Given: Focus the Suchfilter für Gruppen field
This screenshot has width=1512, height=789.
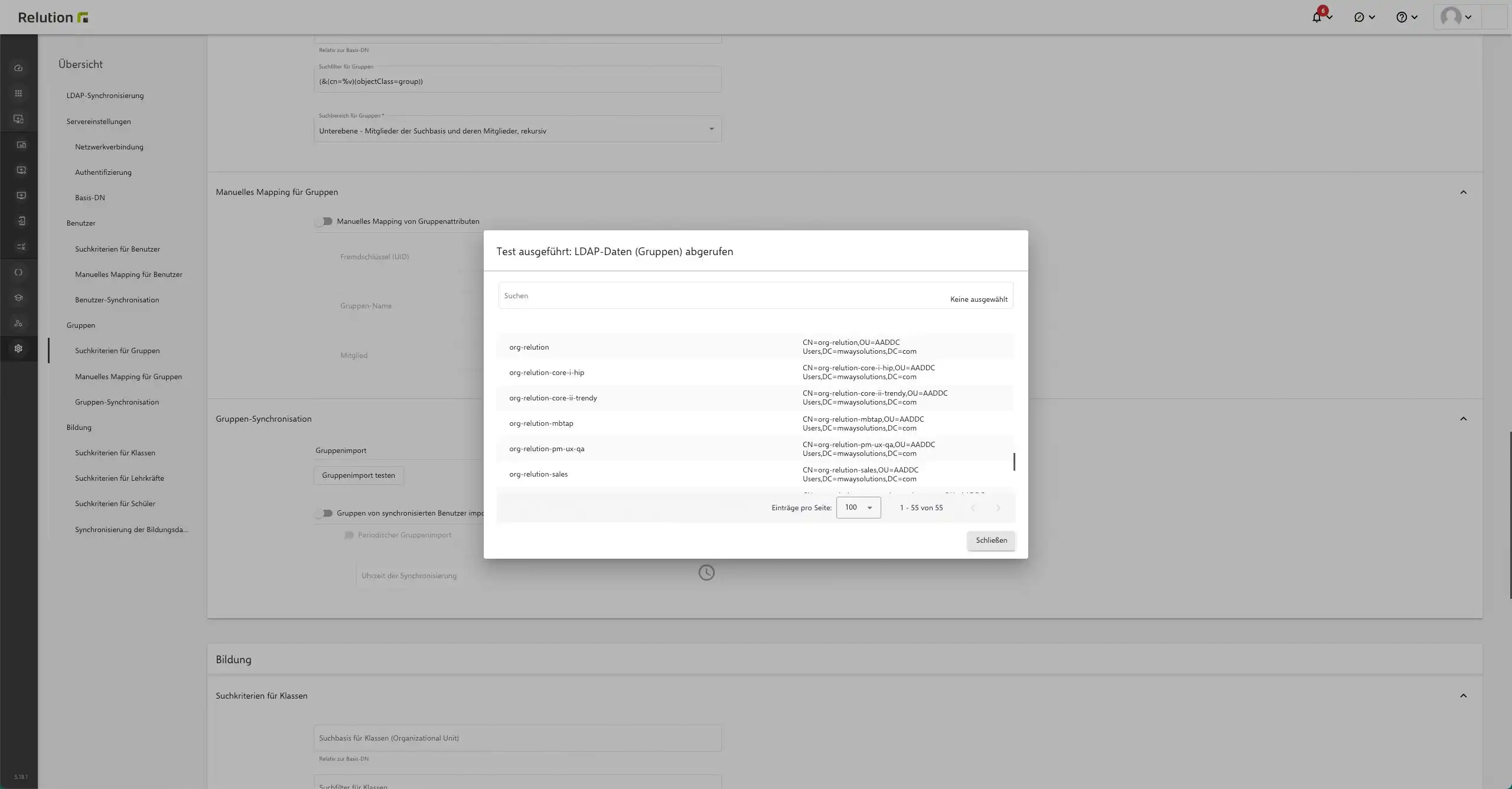Looking at the screenshot, I should point(517,79).
